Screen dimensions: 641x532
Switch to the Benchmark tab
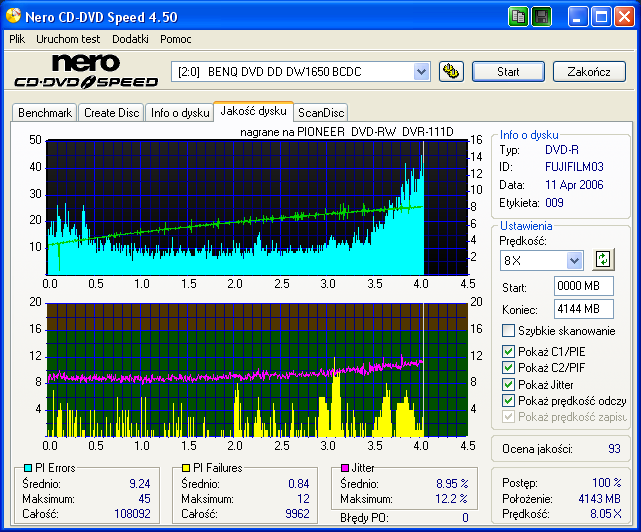point(45,113)
